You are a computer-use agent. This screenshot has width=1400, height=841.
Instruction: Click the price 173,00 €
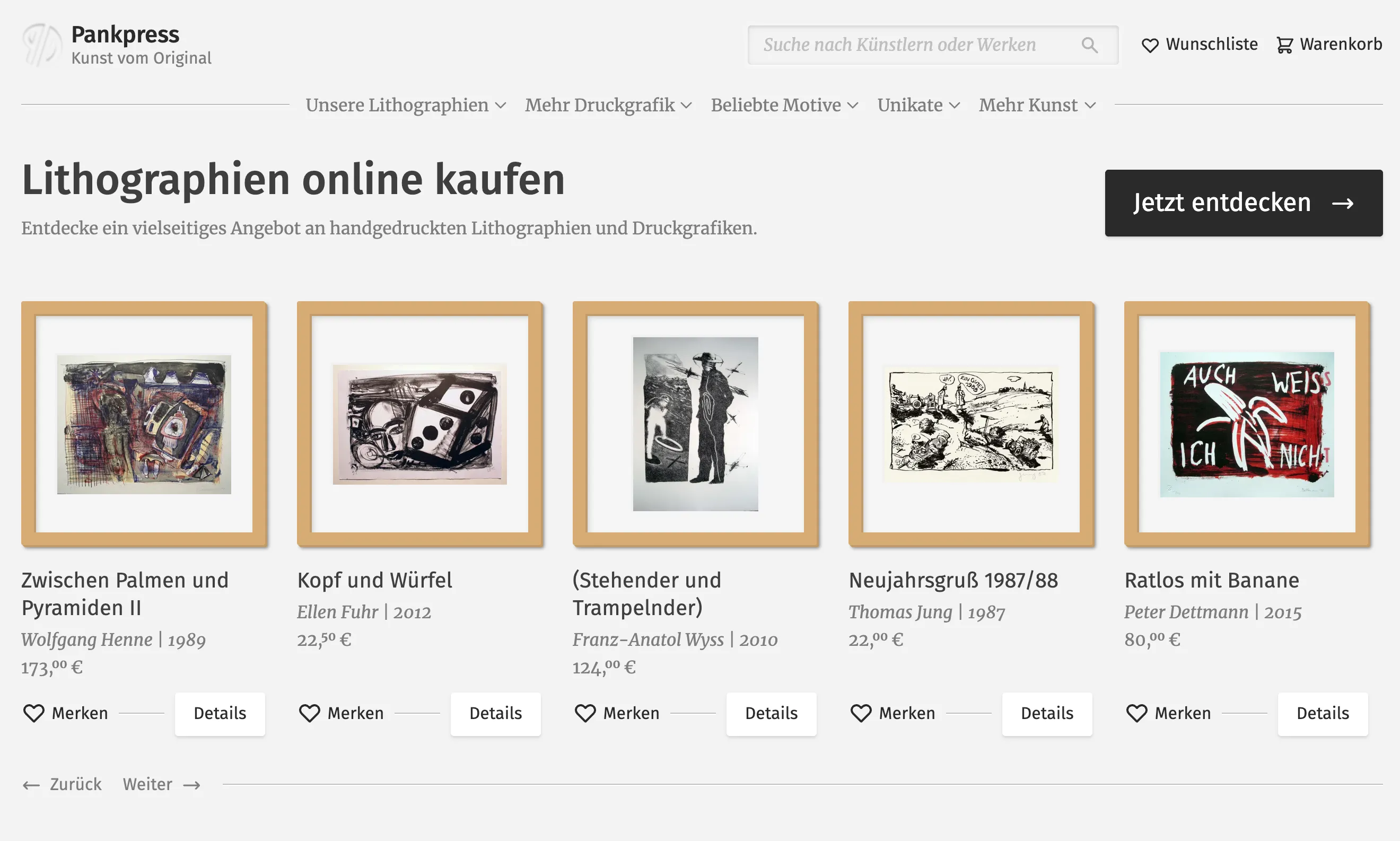pyautogui.click(x=52, y=667)
